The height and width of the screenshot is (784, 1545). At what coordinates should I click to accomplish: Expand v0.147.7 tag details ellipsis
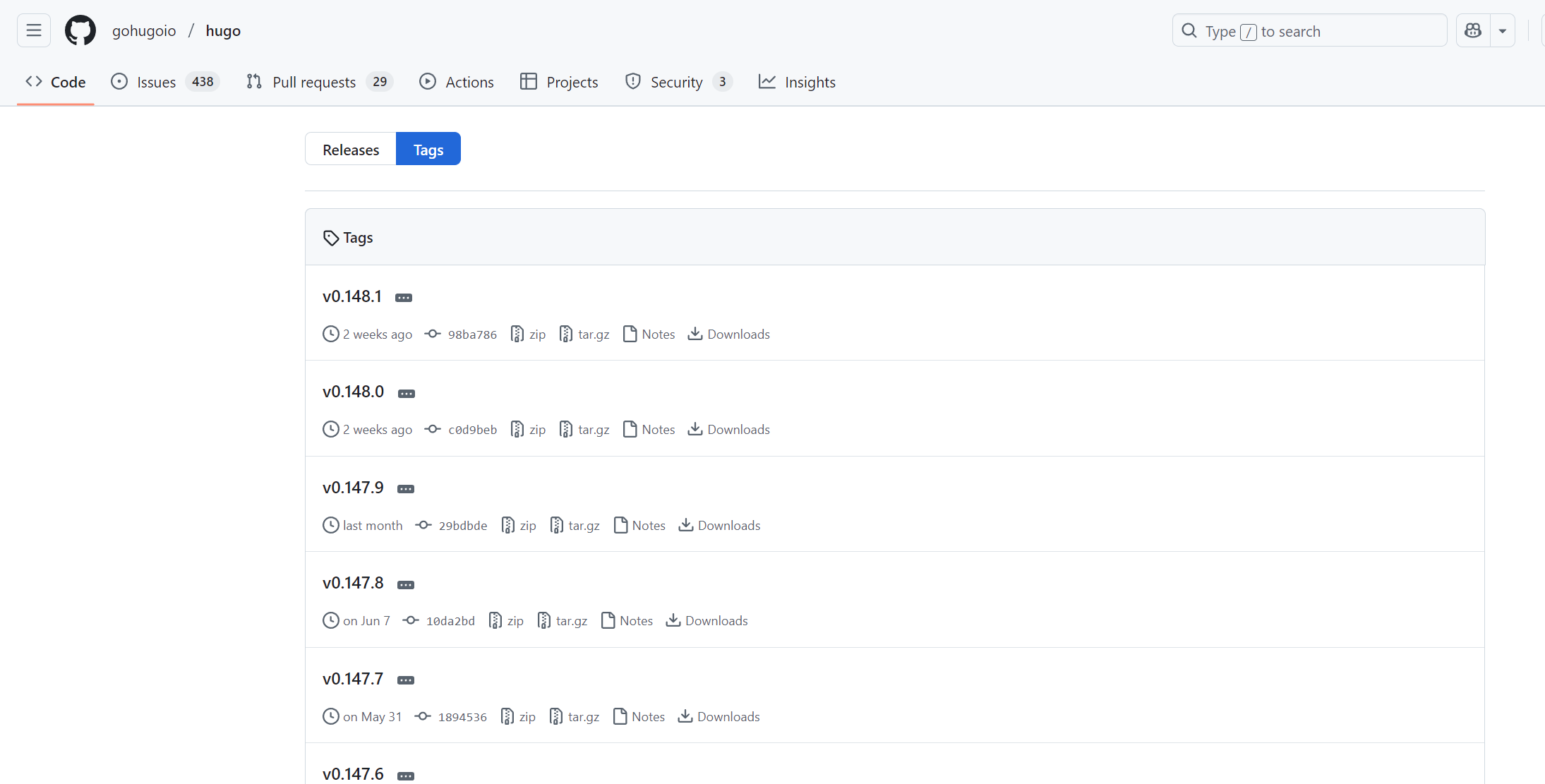click(x=406, y=680)
